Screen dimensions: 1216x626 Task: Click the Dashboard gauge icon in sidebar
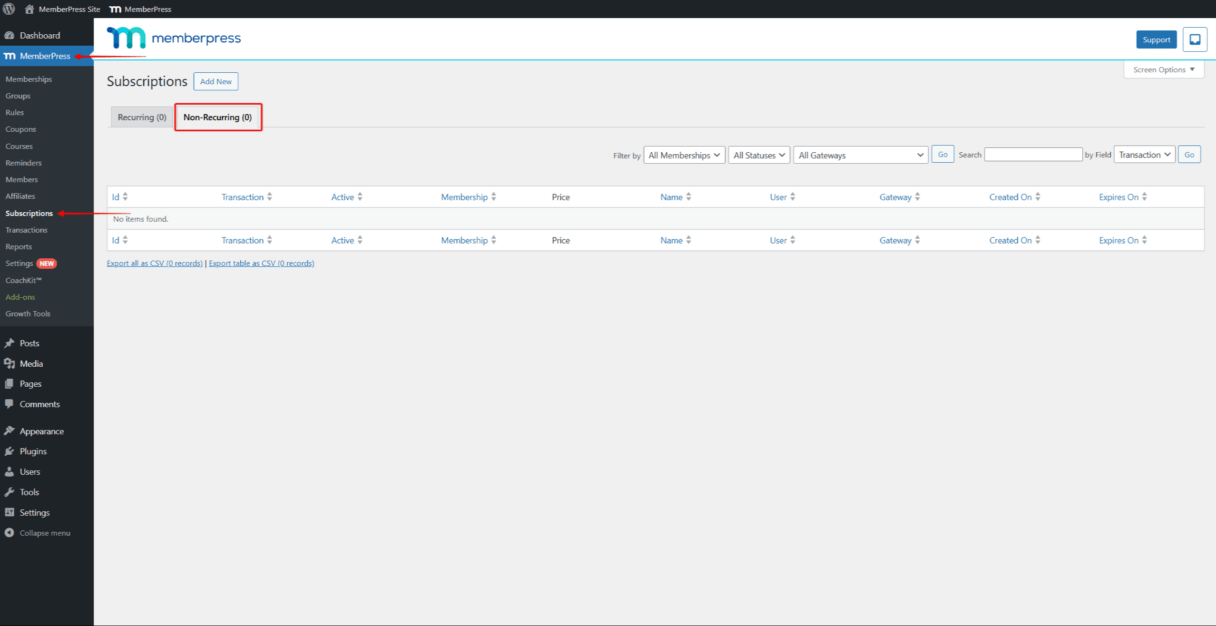click(10, 35)
